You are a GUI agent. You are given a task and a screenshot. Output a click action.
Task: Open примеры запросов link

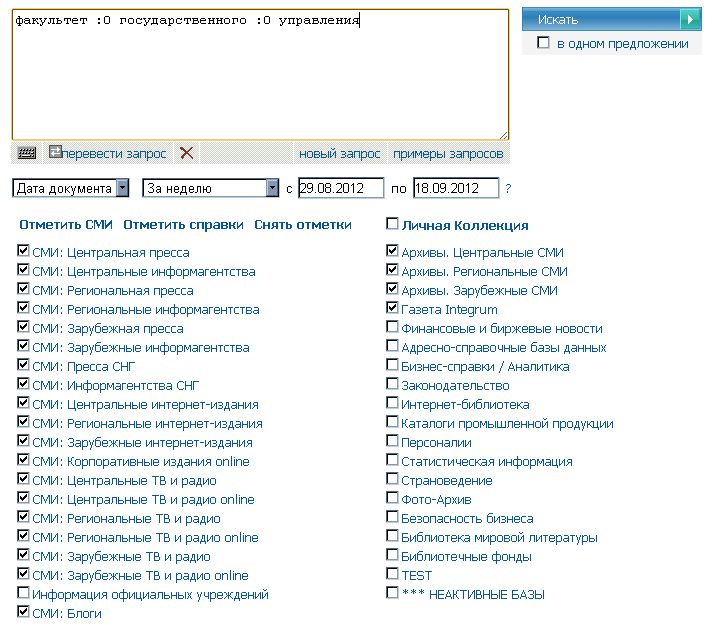[x=448, y=154]
